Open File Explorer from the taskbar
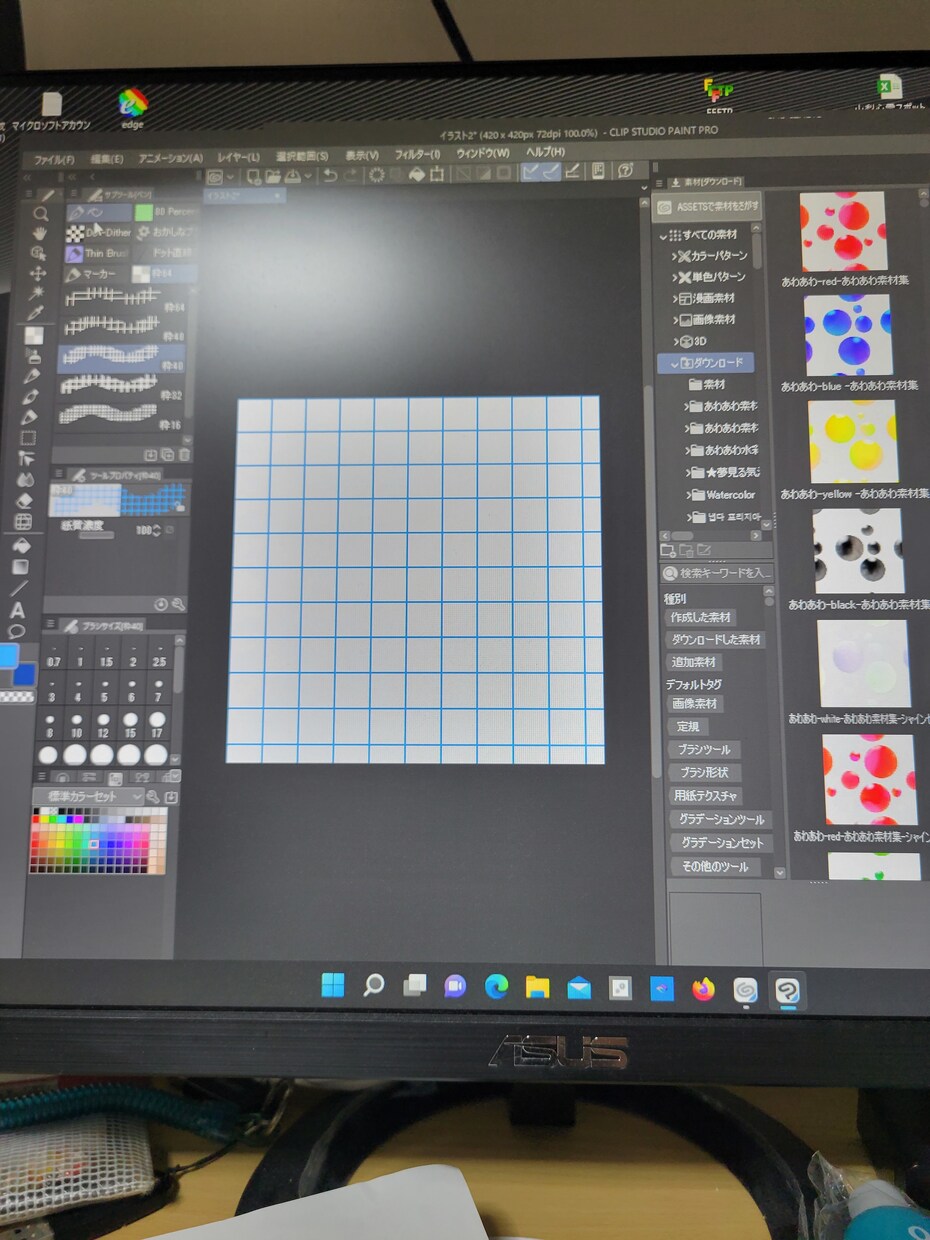The image size is (930, 1240). (538, 988)
